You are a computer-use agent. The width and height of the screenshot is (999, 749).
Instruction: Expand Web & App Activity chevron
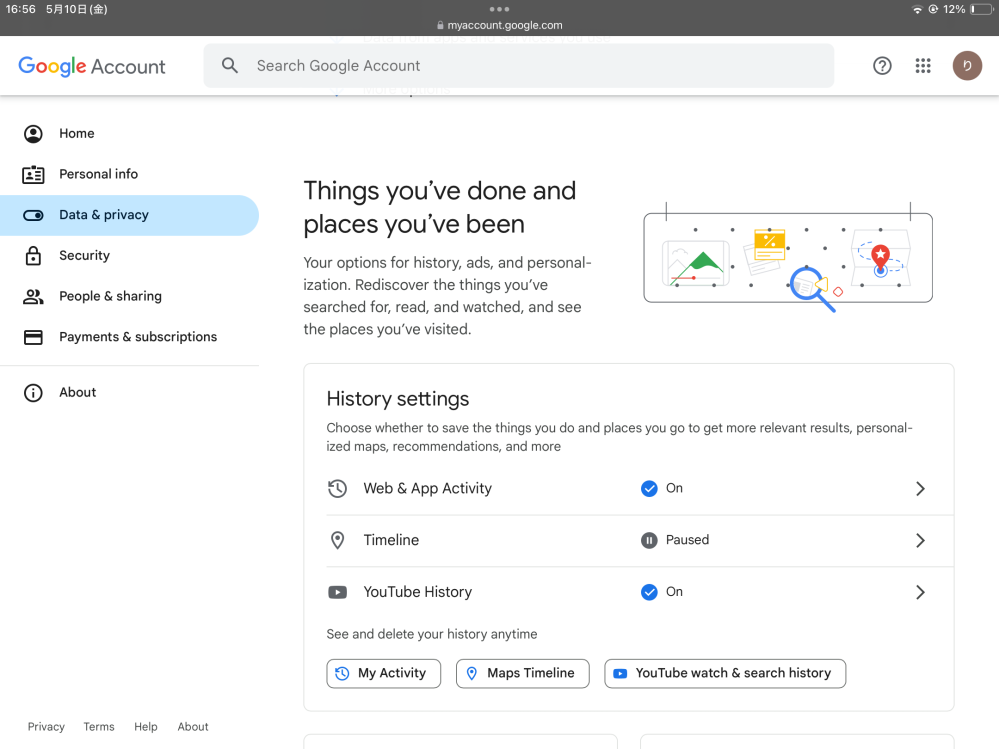[x=920, y=489]
